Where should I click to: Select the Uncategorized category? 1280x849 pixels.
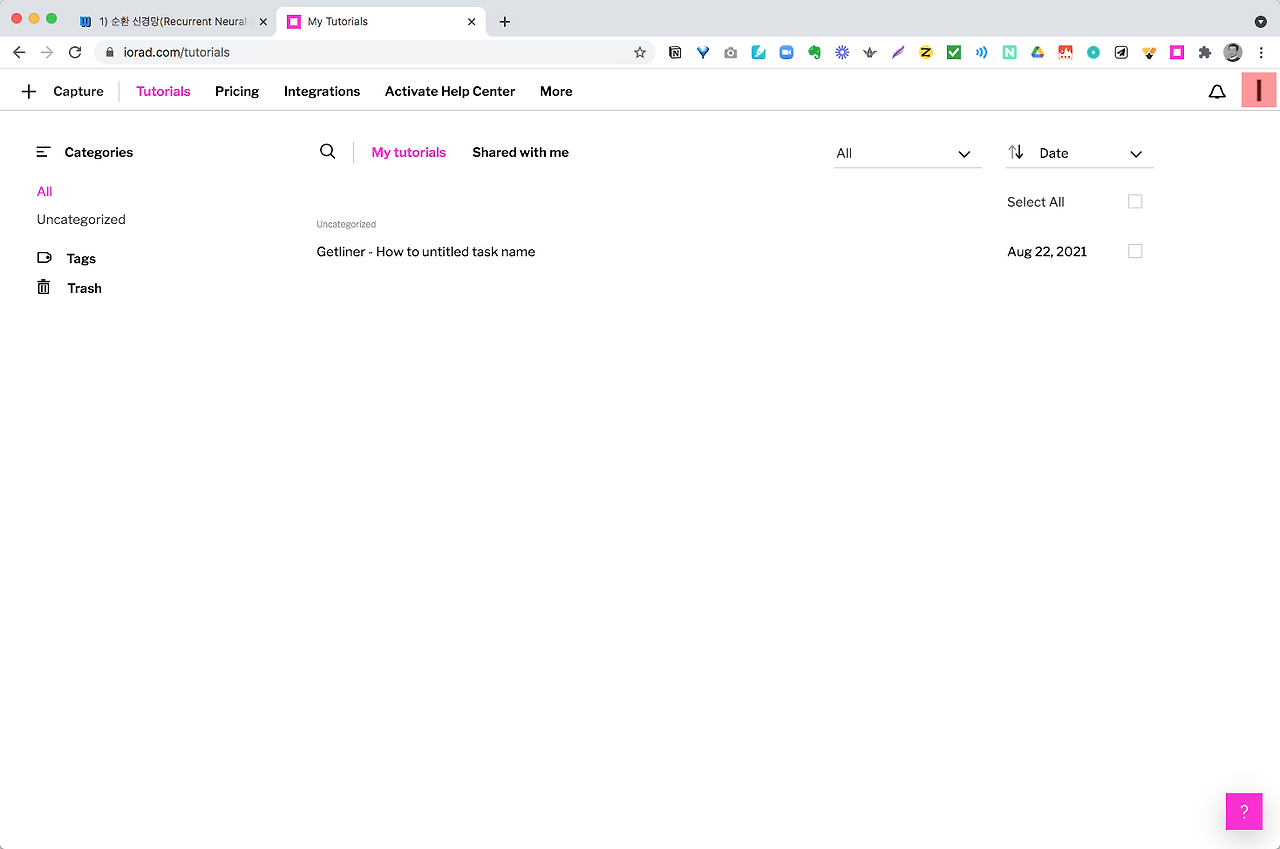[81, 219]
